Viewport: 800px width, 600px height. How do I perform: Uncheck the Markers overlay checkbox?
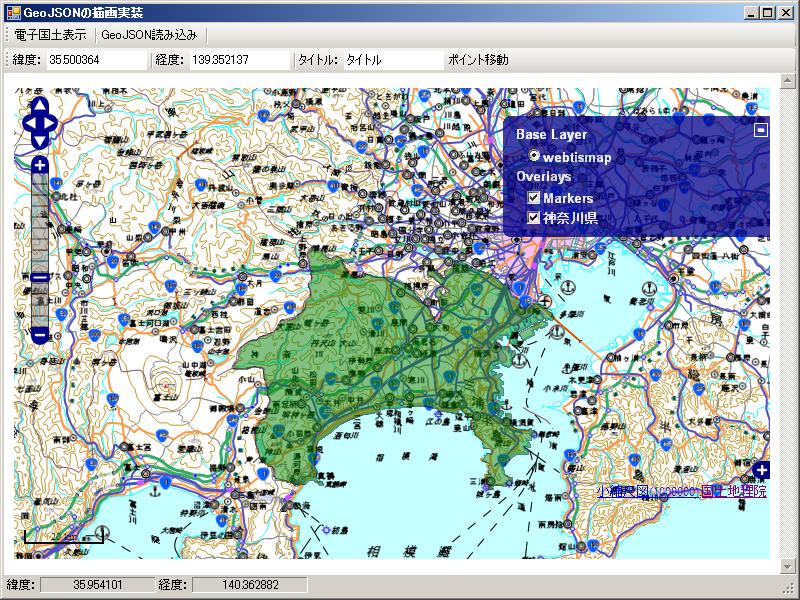tap(534, 198)
